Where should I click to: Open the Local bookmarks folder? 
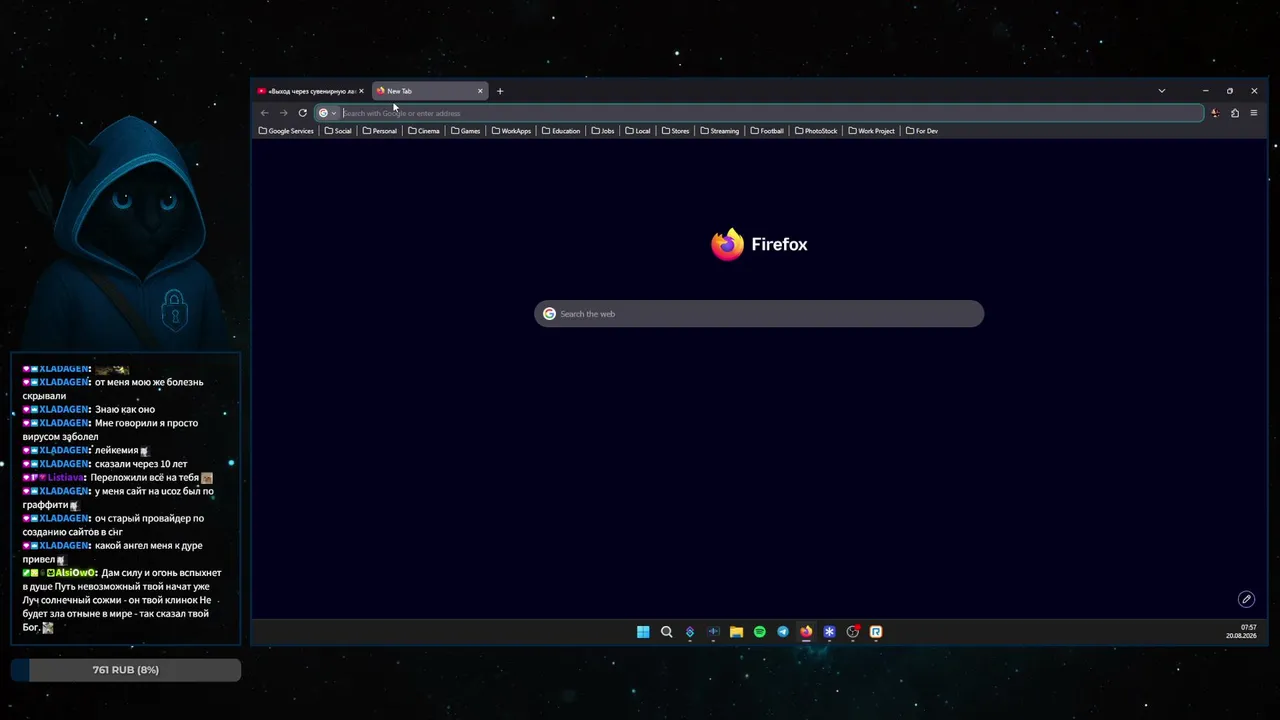click(638, 131)
